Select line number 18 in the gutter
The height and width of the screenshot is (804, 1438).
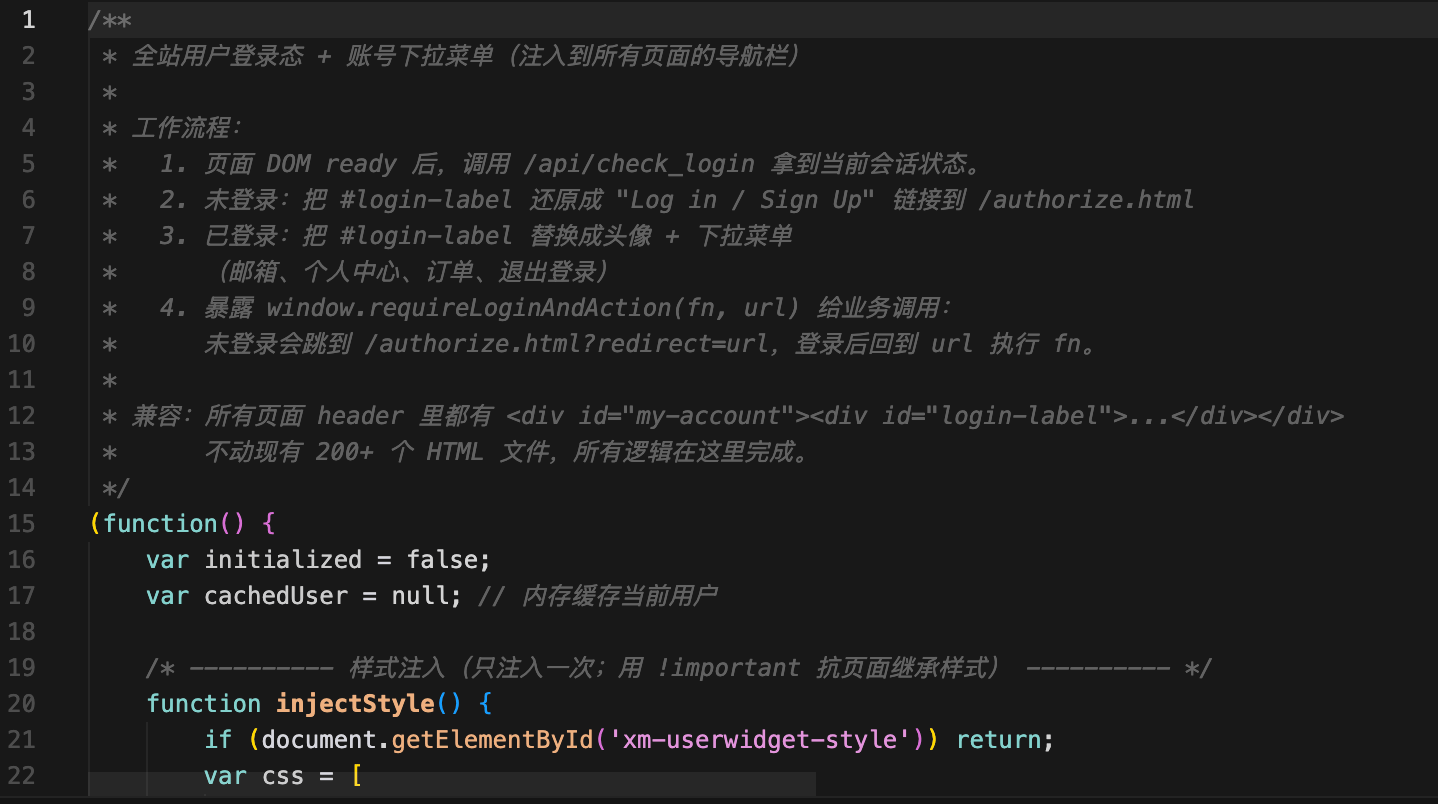[x=21, y=632]
